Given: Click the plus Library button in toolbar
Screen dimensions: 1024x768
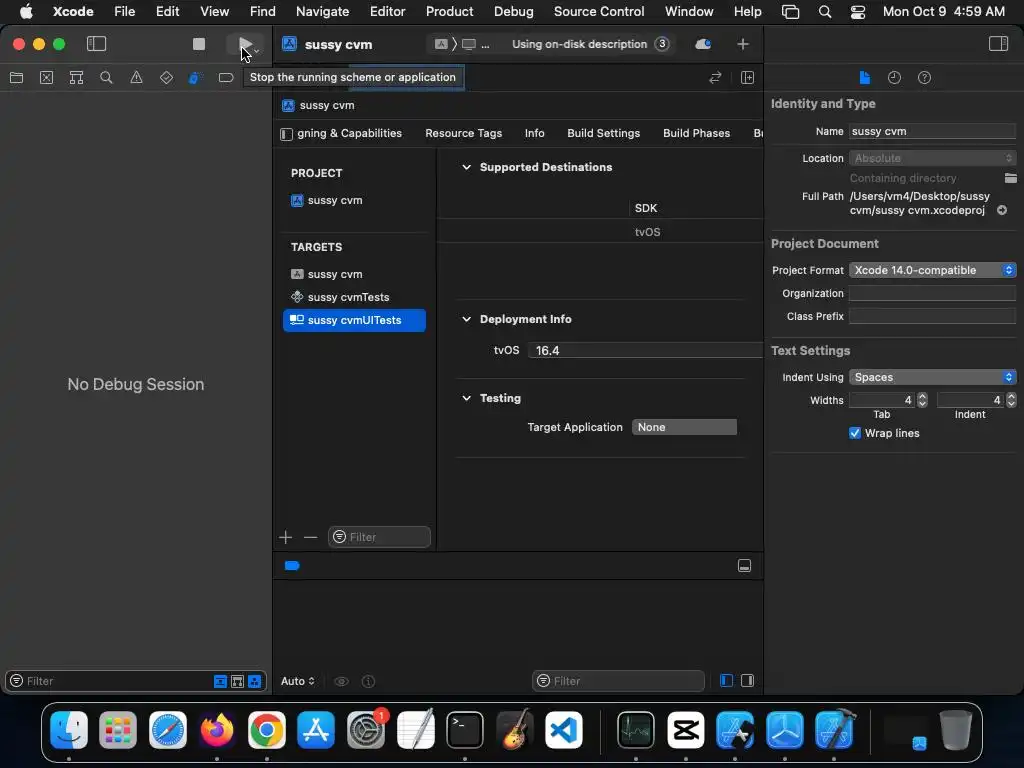Looking at the screenshot, I should click(x=743, y=44).
